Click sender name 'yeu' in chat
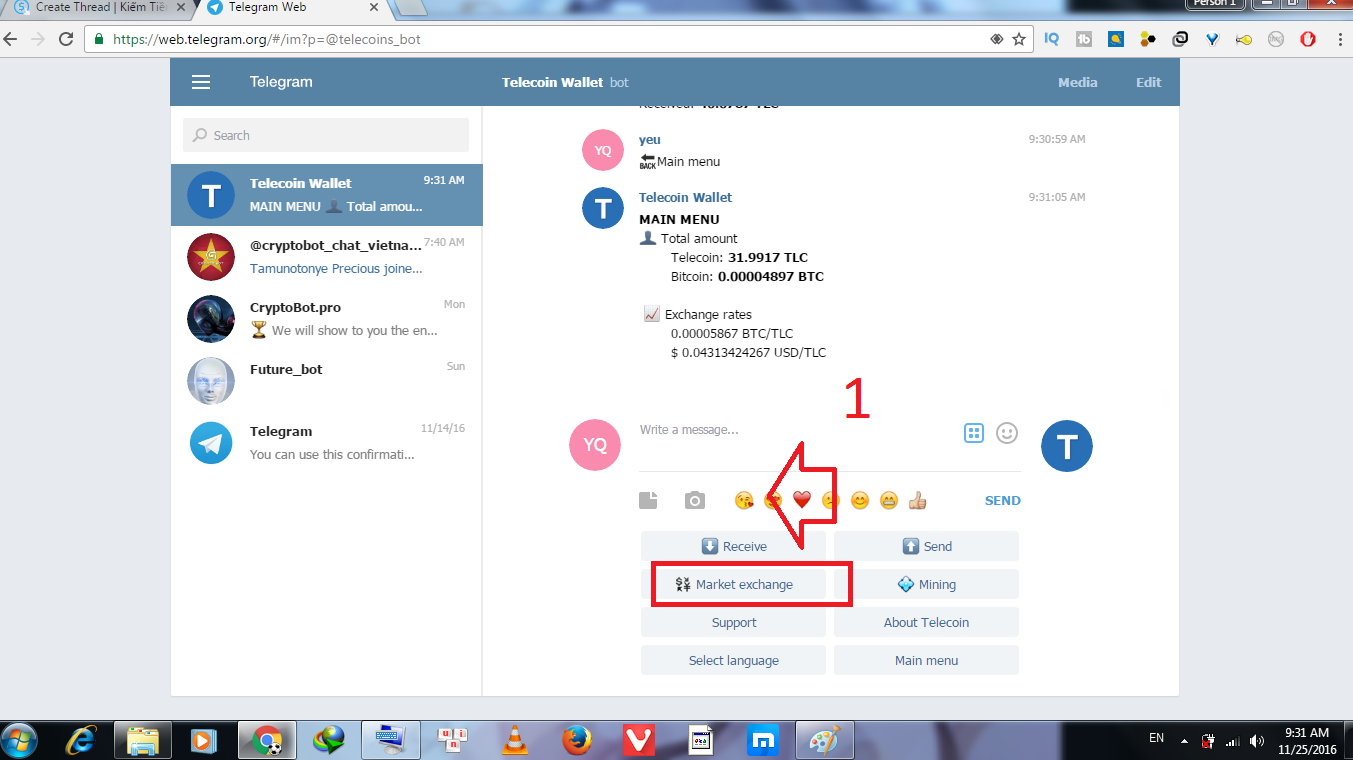This screenshot has width=1353, height=760. [x=650, y=140]
